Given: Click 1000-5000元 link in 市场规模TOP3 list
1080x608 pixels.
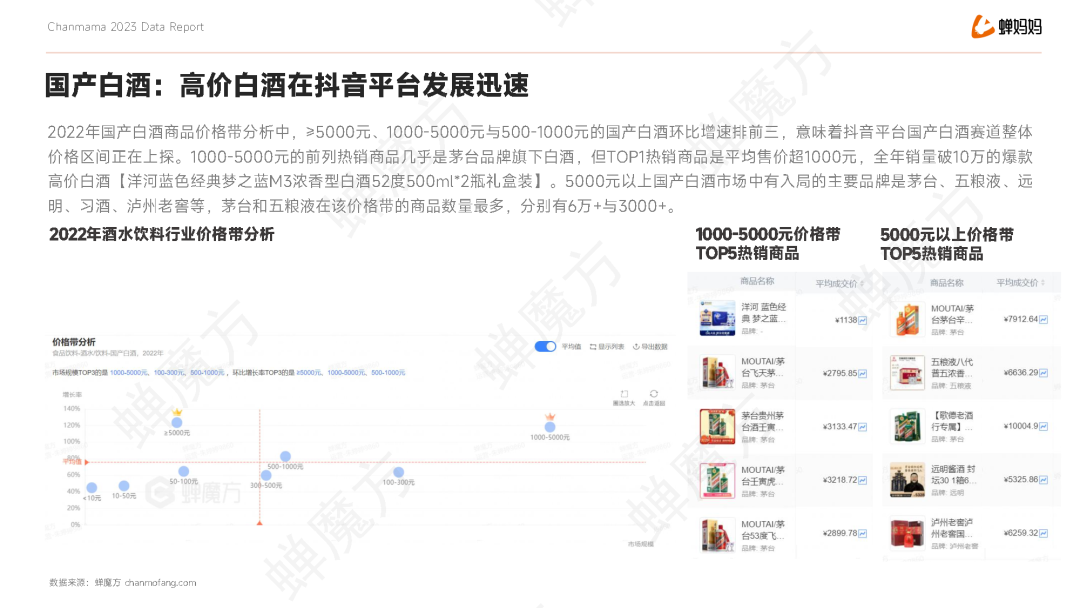Looking at the screenshot, I should tap(128, 373).
